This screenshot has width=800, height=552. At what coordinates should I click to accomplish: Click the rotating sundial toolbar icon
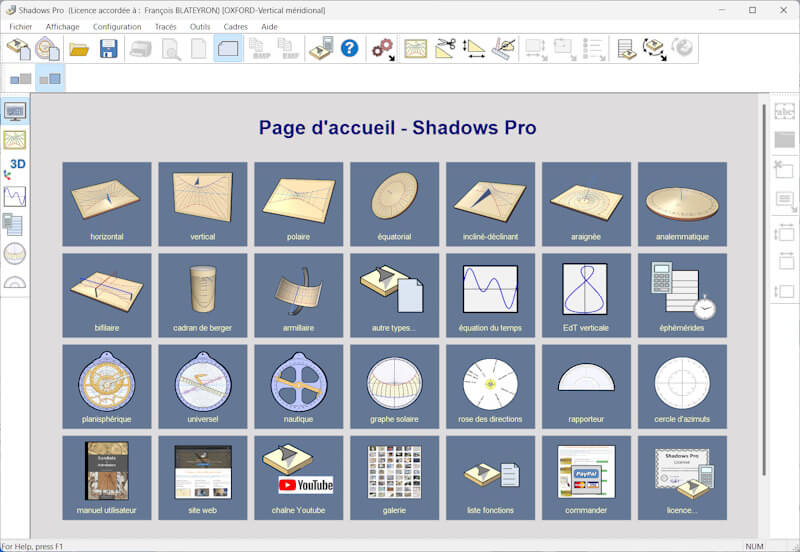point(655,49)
